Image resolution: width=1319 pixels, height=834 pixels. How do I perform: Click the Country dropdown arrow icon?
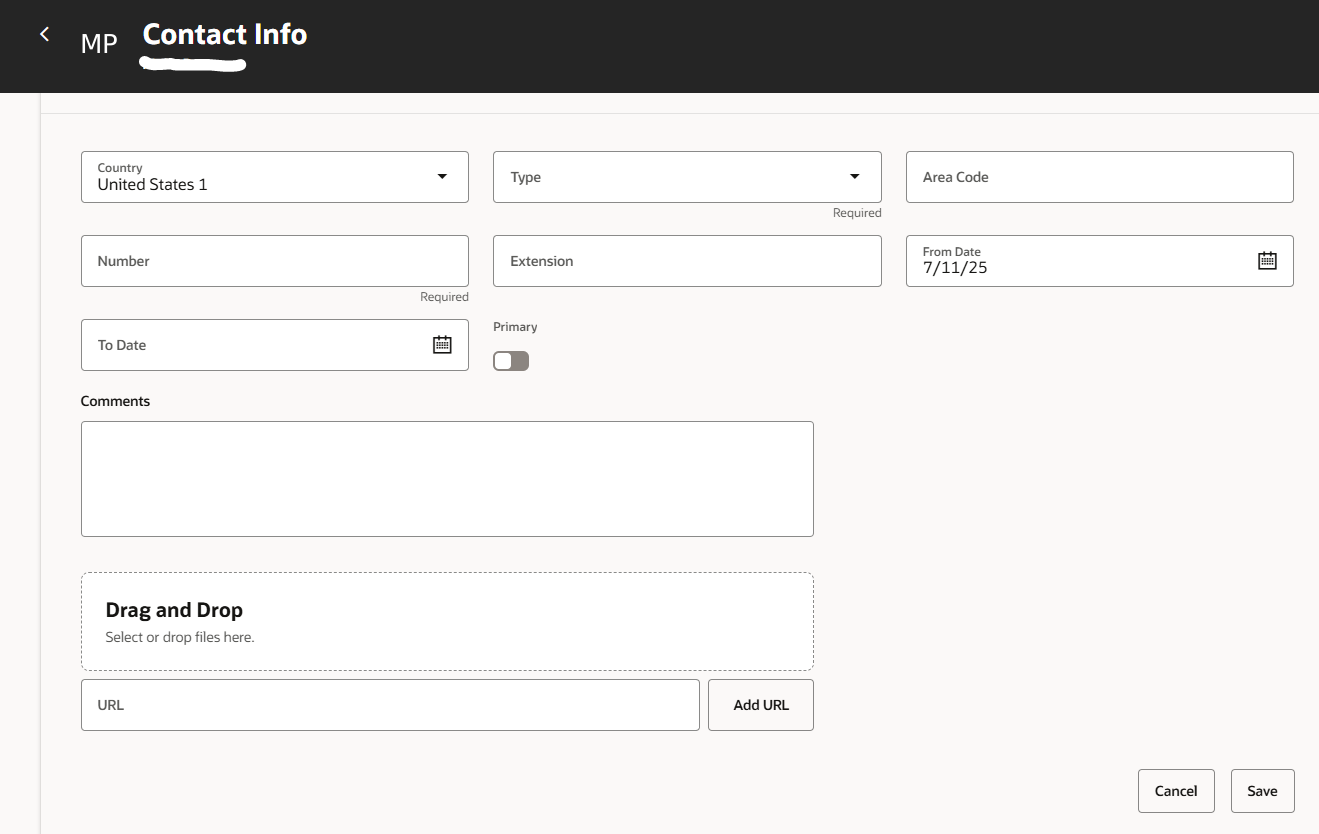point(441,176)
